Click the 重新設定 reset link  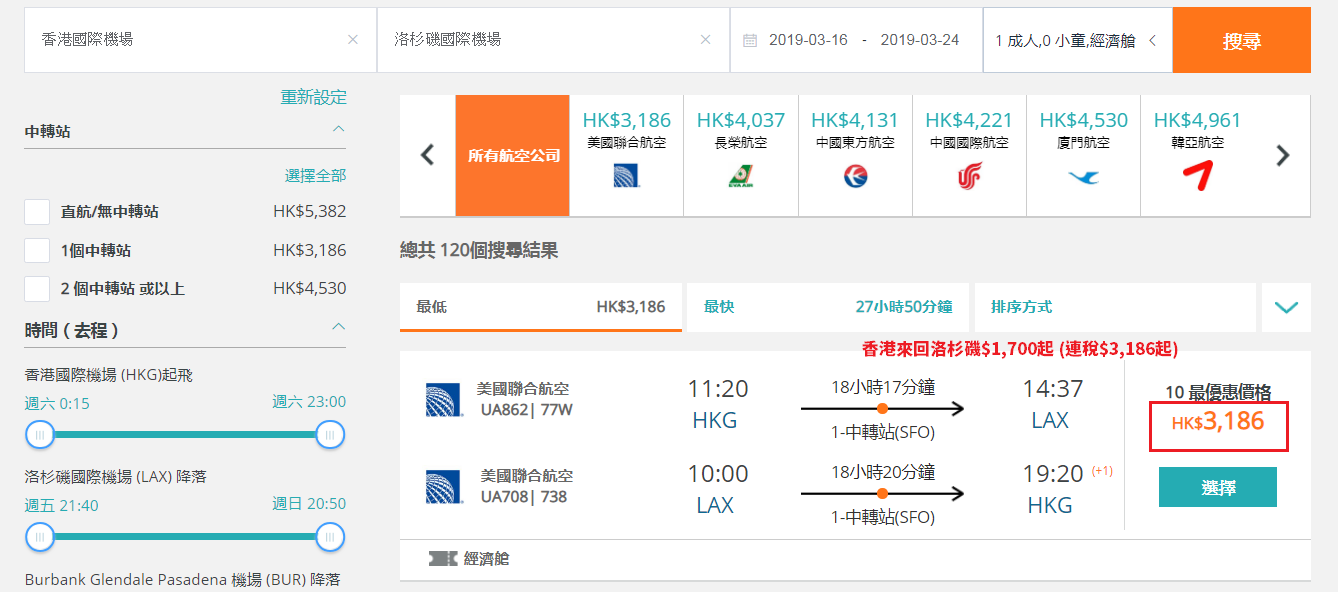(314, 97)
